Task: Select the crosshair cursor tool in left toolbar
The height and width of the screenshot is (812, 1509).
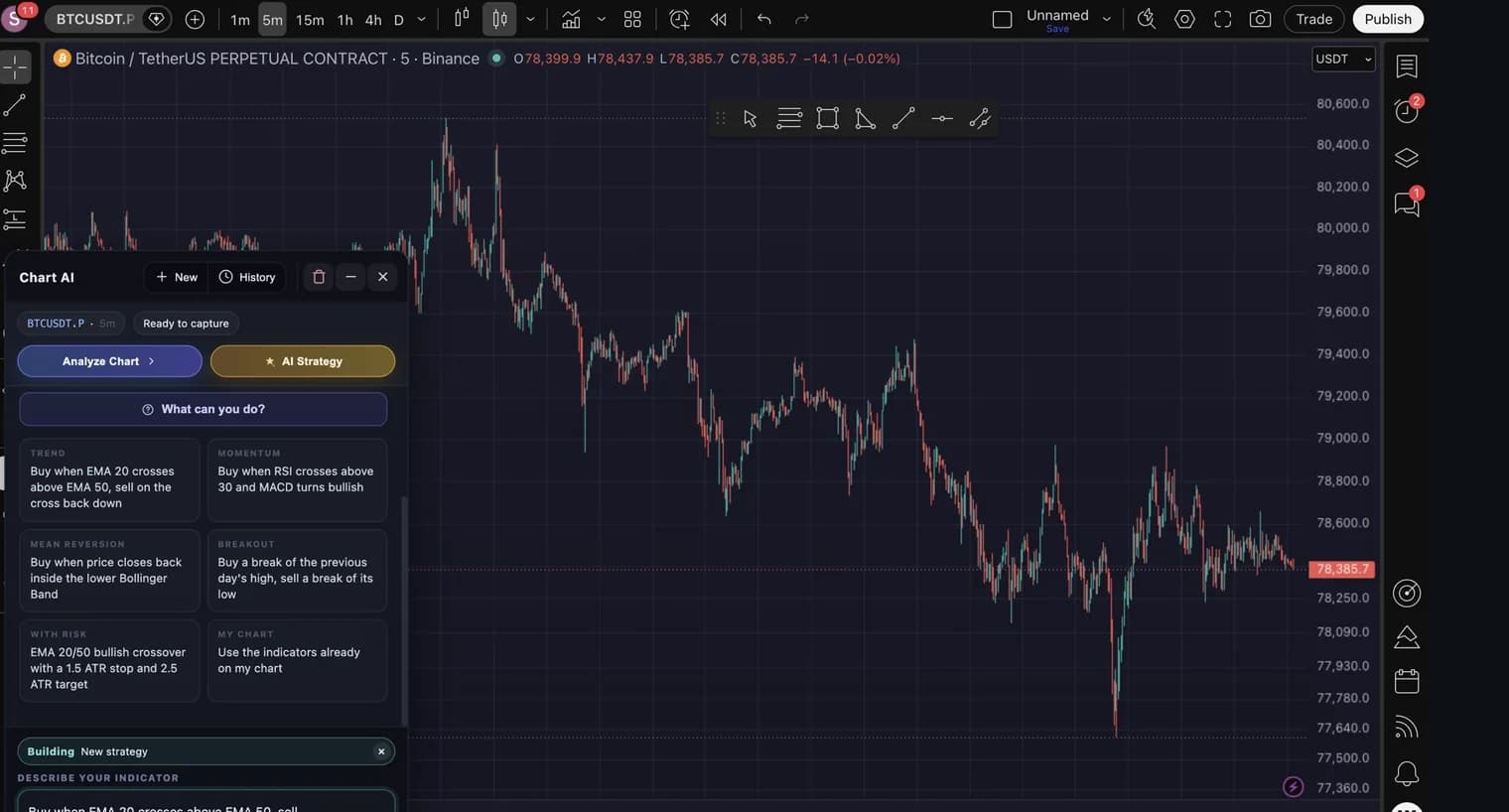Action: 15,68
